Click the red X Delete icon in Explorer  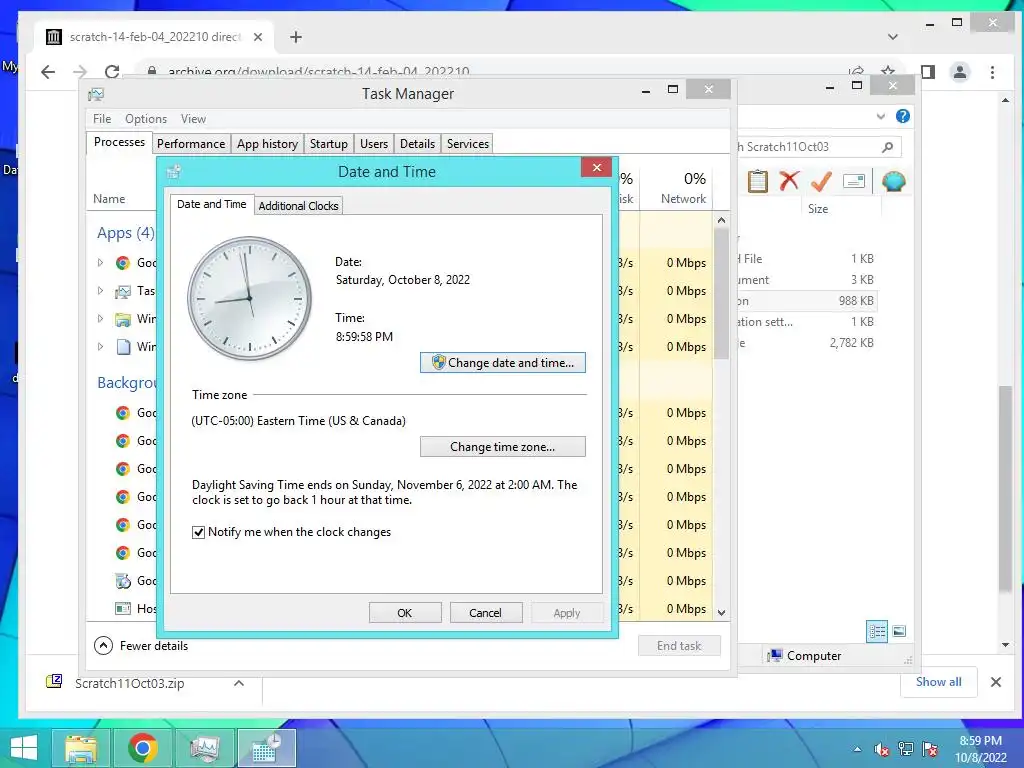click(789, 180)
